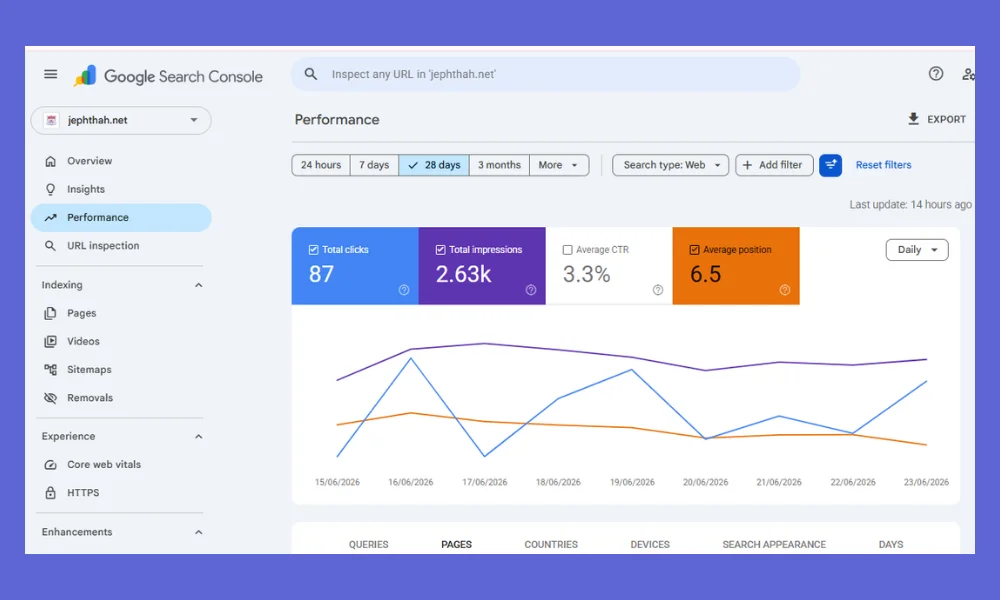
Task: Click the Removals crossed-eye icon
Action: 50,398
